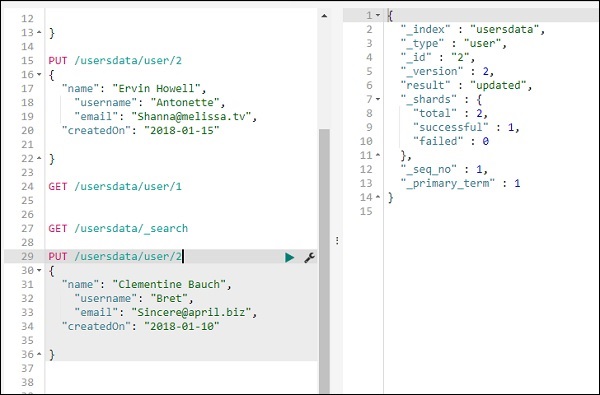Click response closing fold marker at line 11
Screen dimensions: 600x395
click(x=378, y=155)
